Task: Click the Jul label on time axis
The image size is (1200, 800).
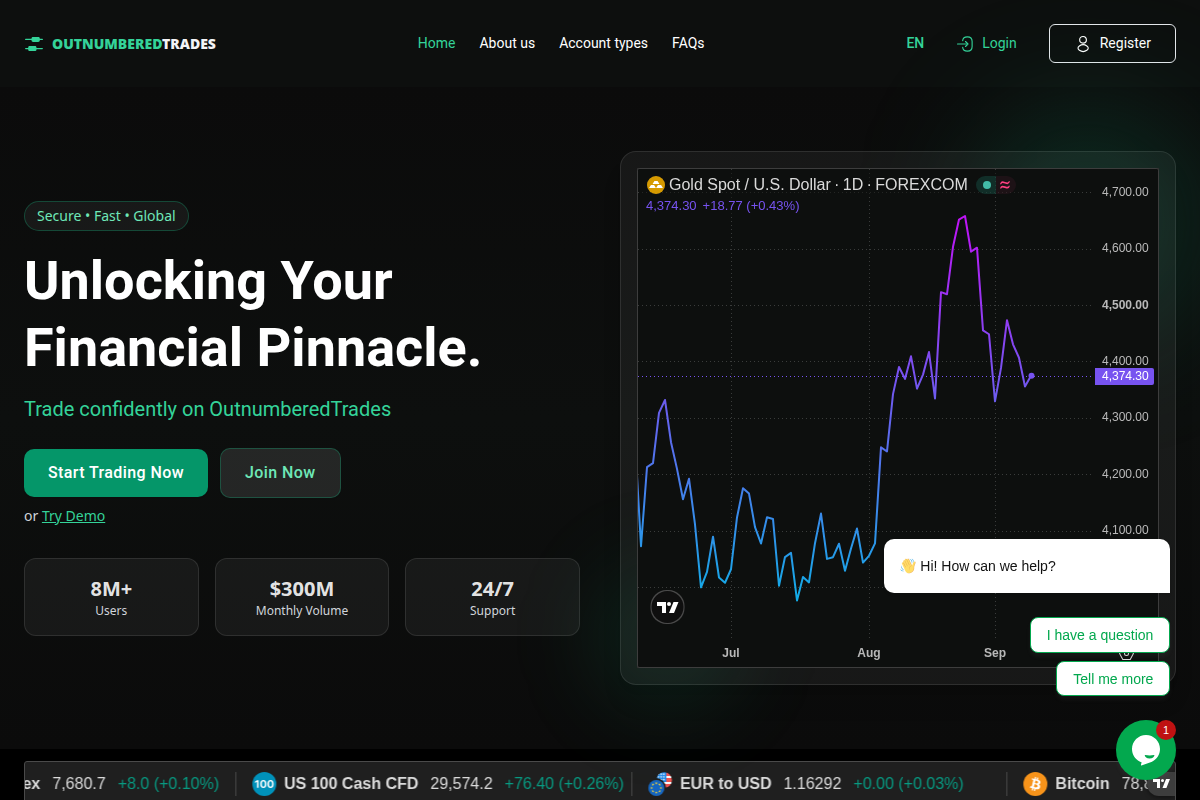Action: (x=731, y=653)
